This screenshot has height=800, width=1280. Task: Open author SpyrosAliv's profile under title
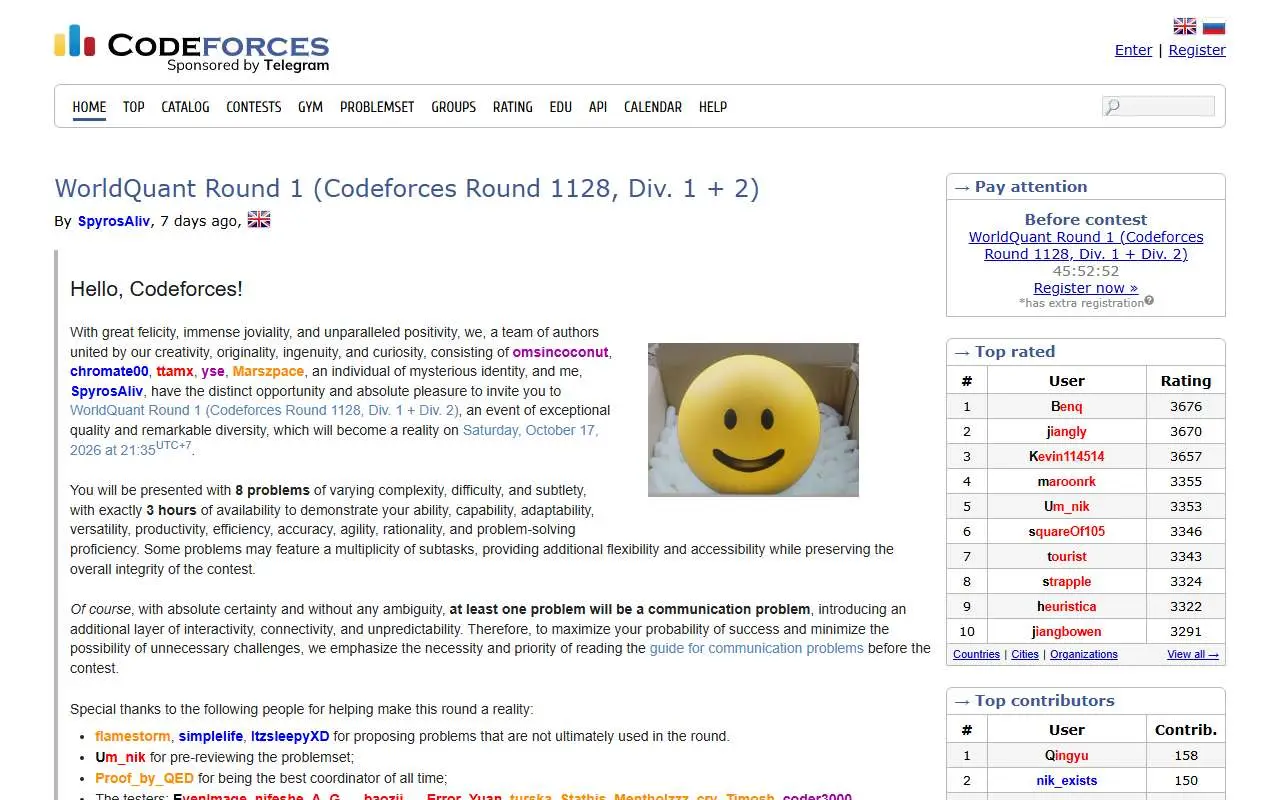[x=114, y=221]
